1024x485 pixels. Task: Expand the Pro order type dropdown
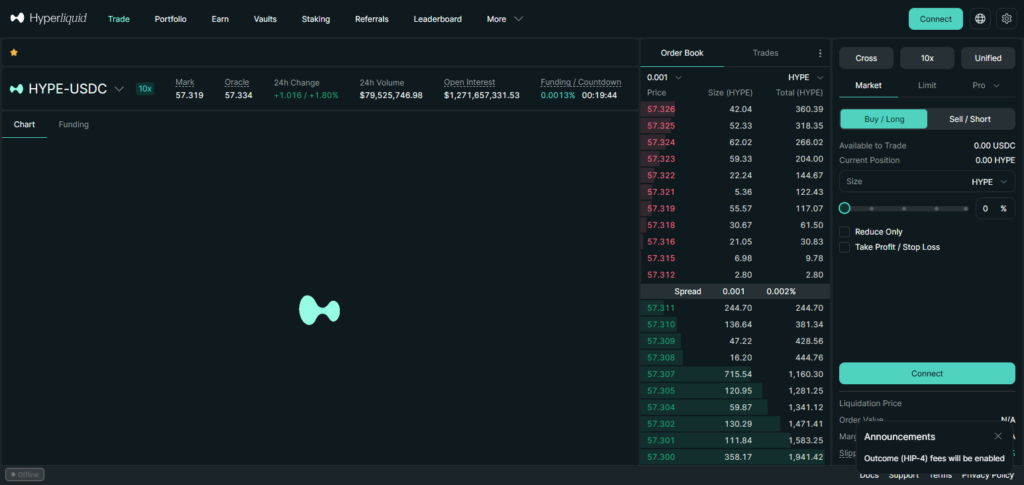point(986,85)
